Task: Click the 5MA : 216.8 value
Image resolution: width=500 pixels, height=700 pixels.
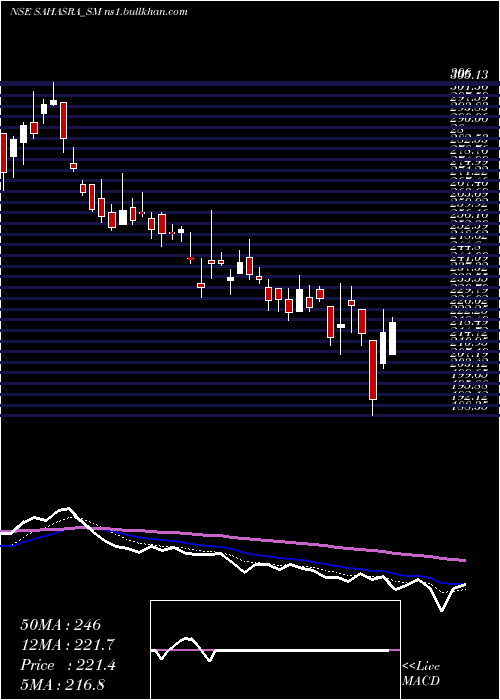Action: click(x=62, y=685)
